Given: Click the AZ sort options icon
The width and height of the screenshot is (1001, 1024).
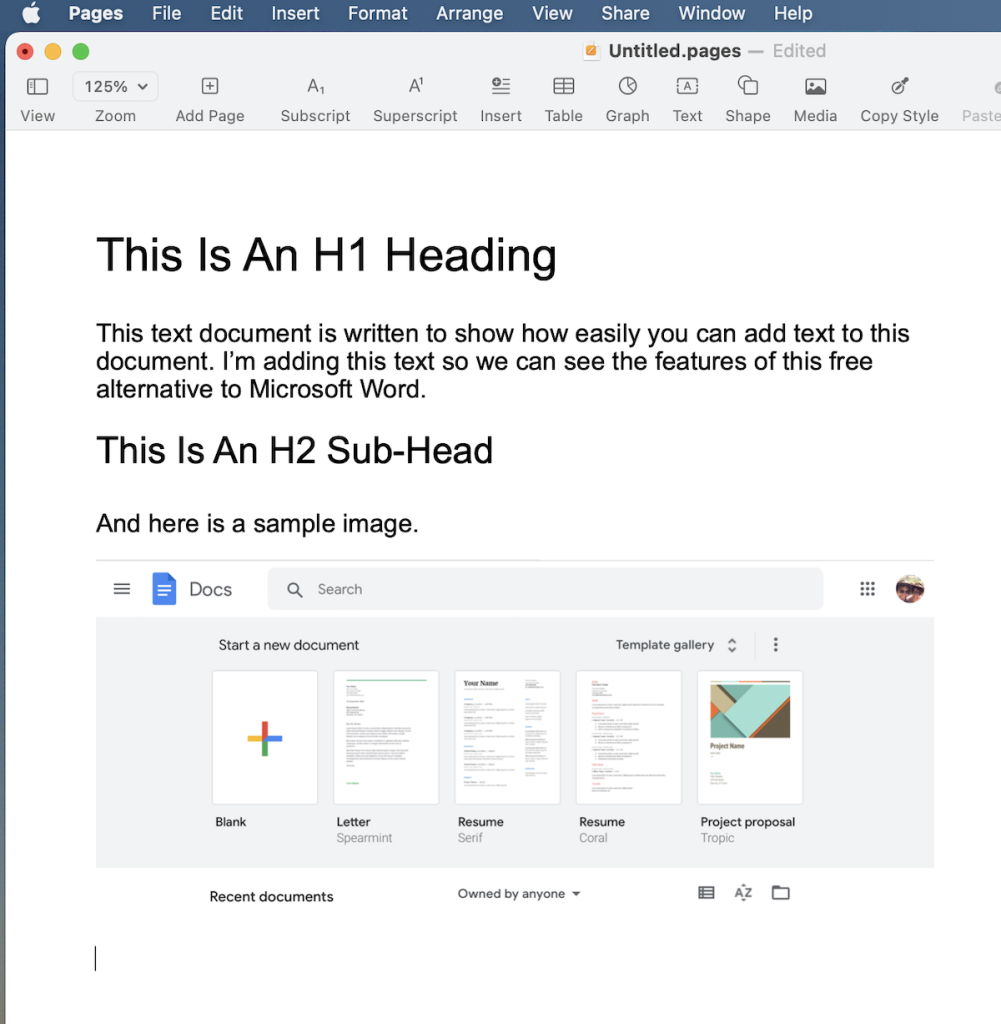Looking at the screenshot, I should 743,893.
